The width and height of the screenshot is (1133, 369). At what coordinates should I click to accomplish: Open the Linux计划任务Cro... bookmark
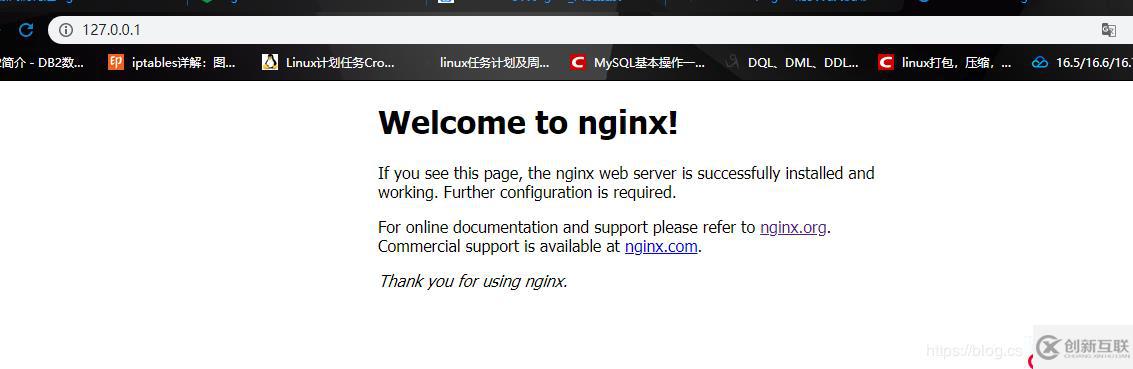(x=329, y=63)
